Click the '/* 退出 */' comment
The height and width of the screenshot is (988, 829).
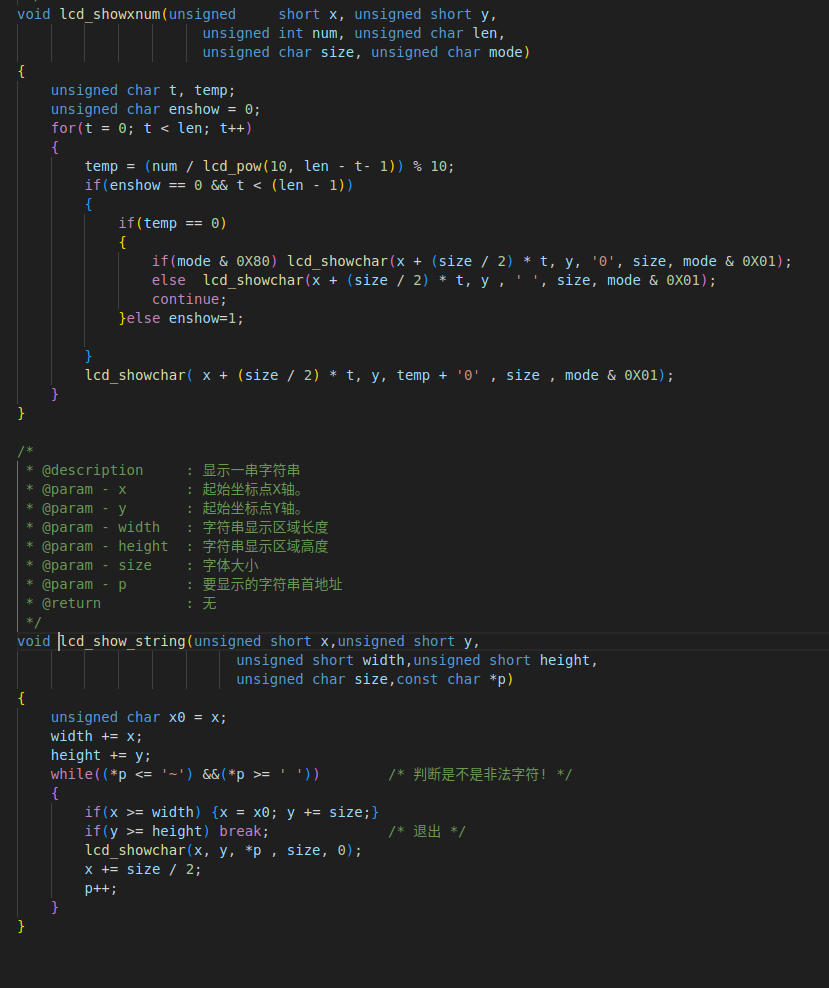click(x=426, y=831)
